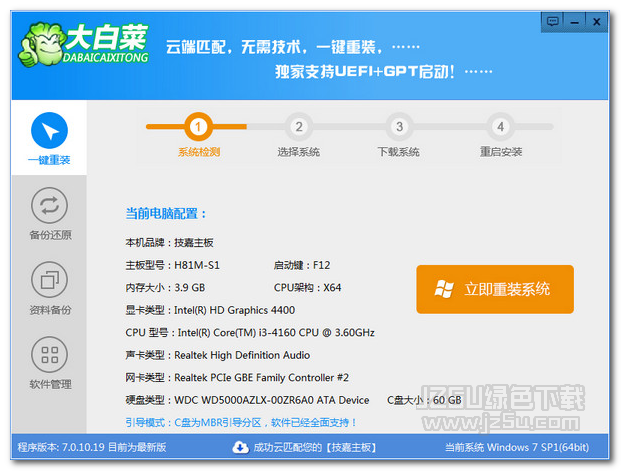The height and width of the screenshot is (471, 621).
Task: Click the 当前系统 Windows 7 SP1 status text
Action: [517, 447]
